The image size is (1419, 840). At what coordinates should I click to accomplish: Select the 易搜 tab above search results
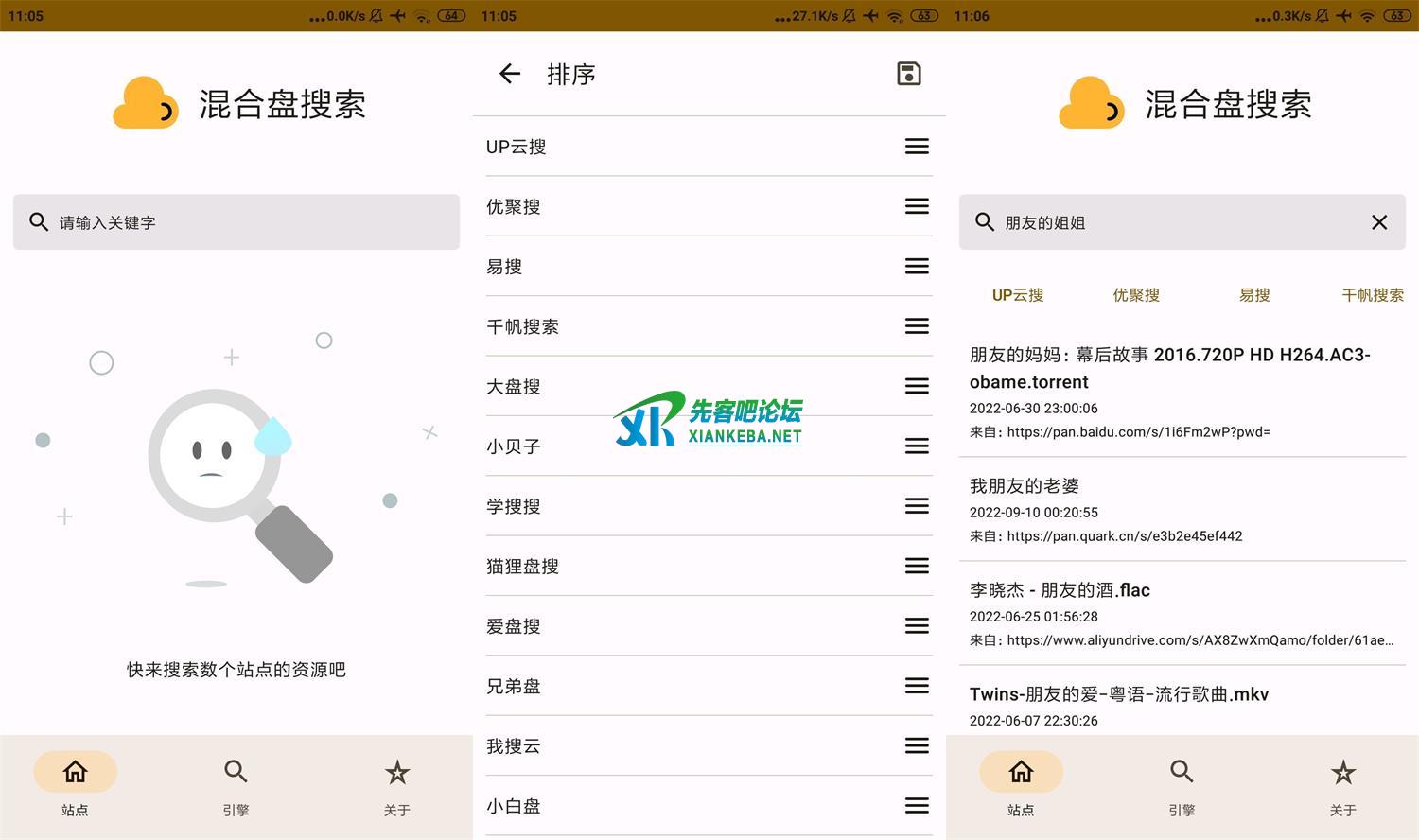click(1253, 295)
